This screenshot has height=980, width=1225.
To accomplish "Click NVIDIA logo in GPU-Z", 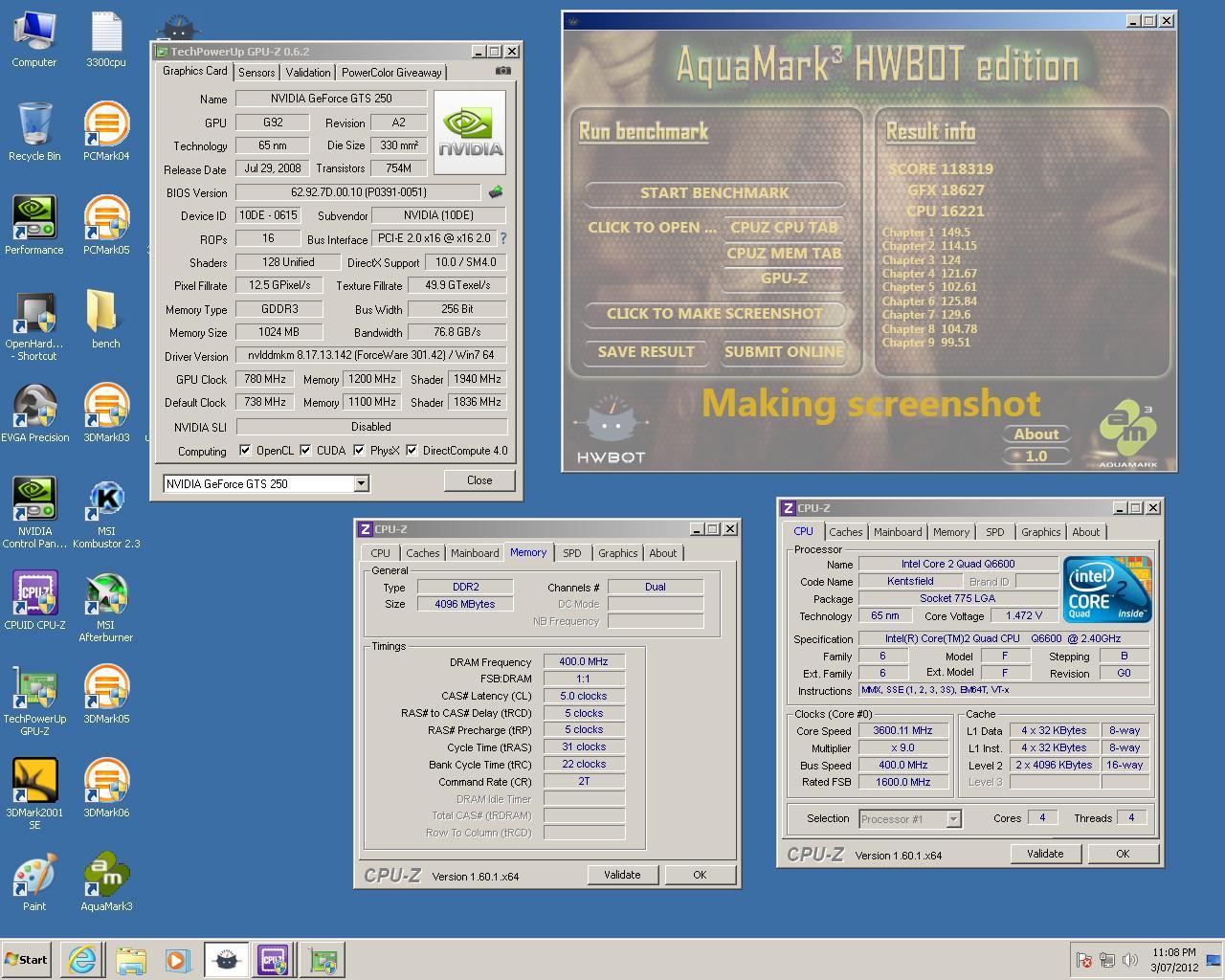I will click(x=470, y=133).
